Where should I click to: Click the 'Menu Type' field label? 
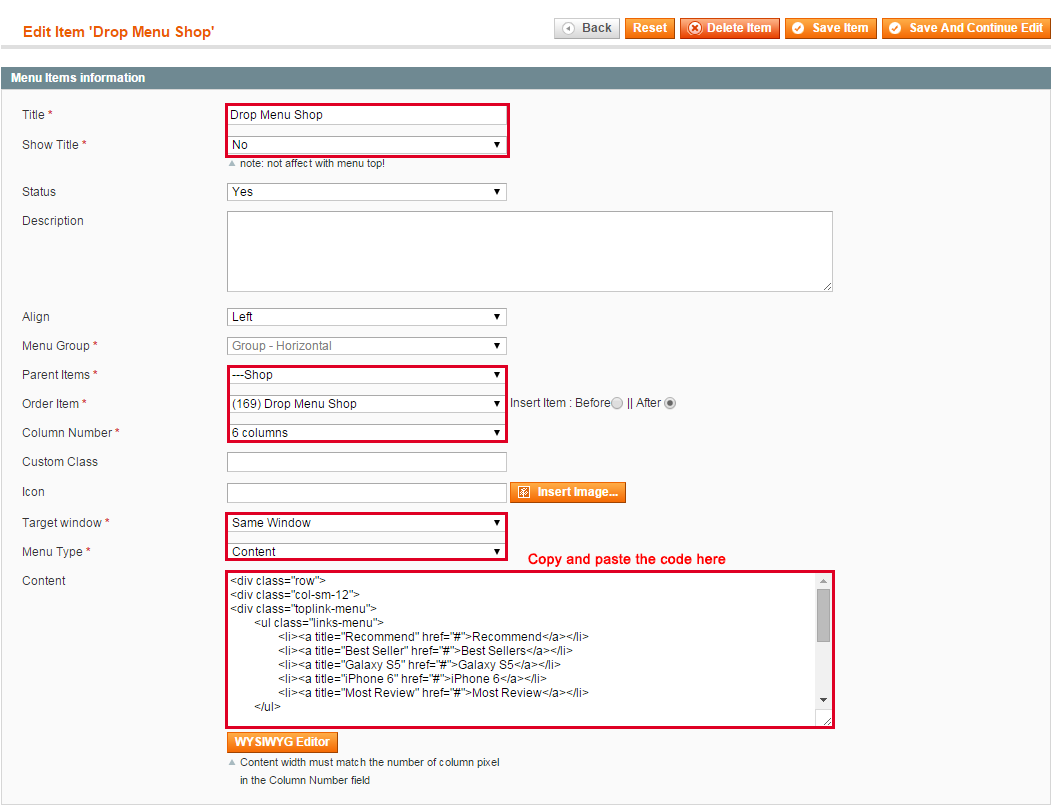pyautogui.click(x=52, y=552)
